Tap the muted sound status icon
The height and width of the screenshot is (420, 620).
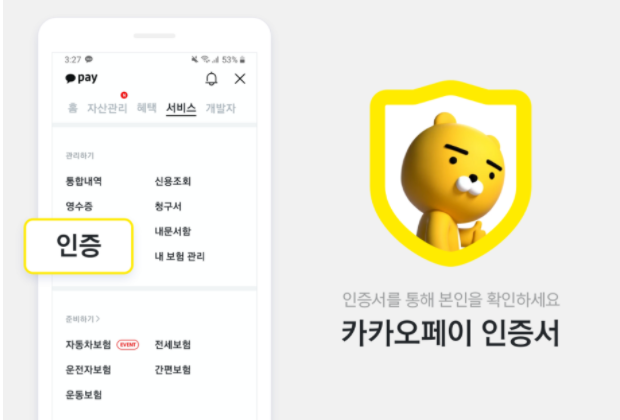coord(195,59)
